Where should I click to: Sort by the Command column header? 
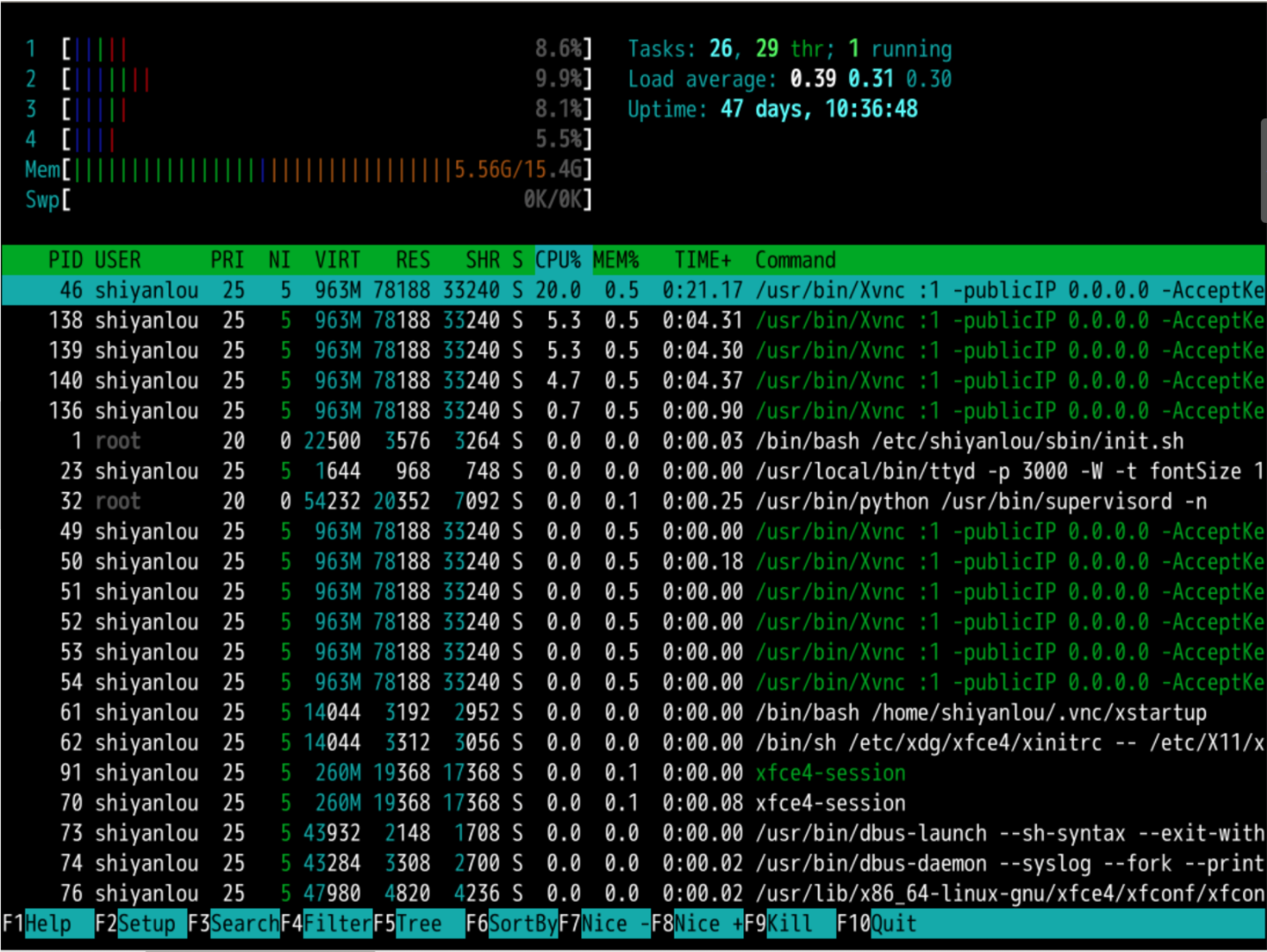(795, 260)
